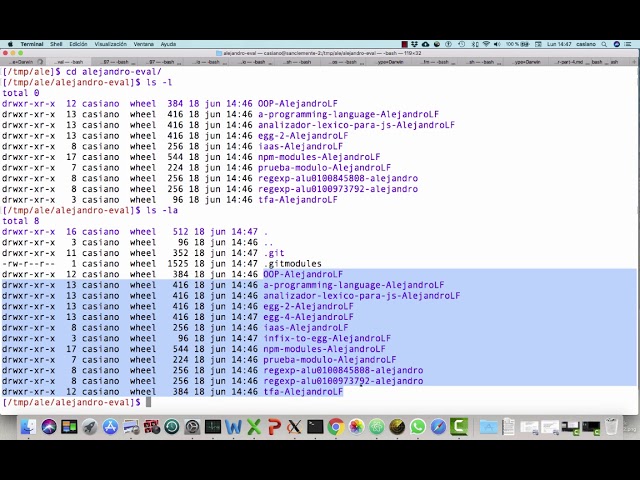Viewport: 640px width, 480px height.
Task: Open Google Chrome from the Dock
Action: click(x=336, y=427)
